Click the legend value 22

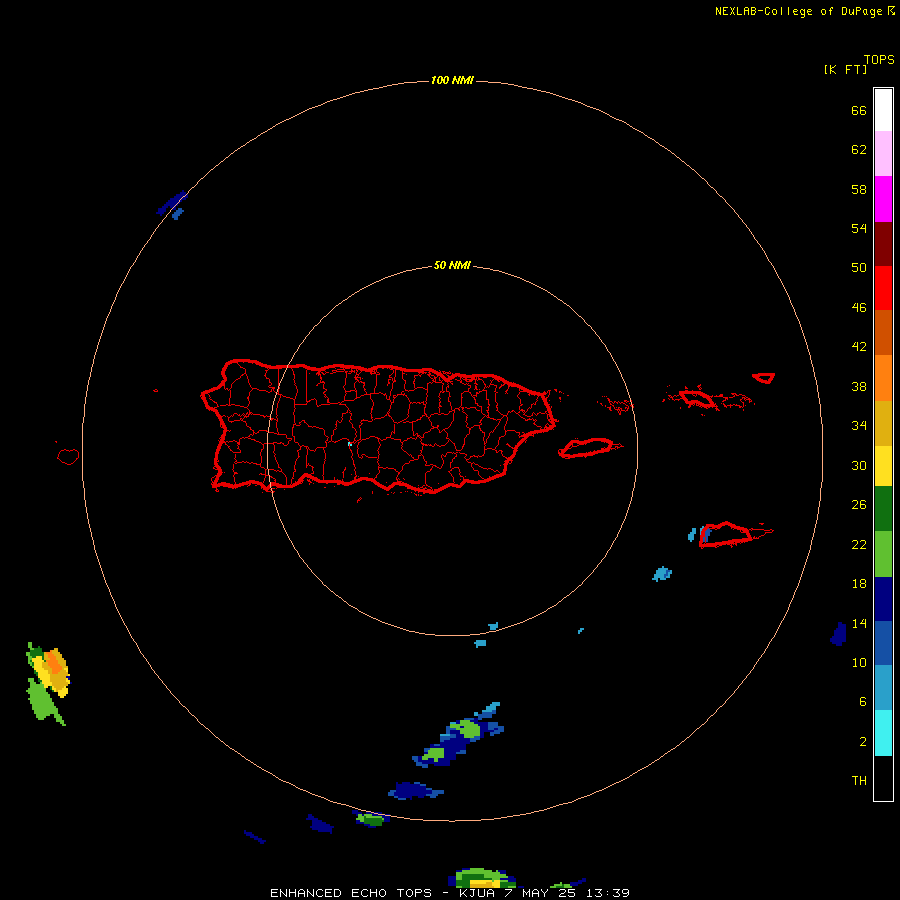859,544
